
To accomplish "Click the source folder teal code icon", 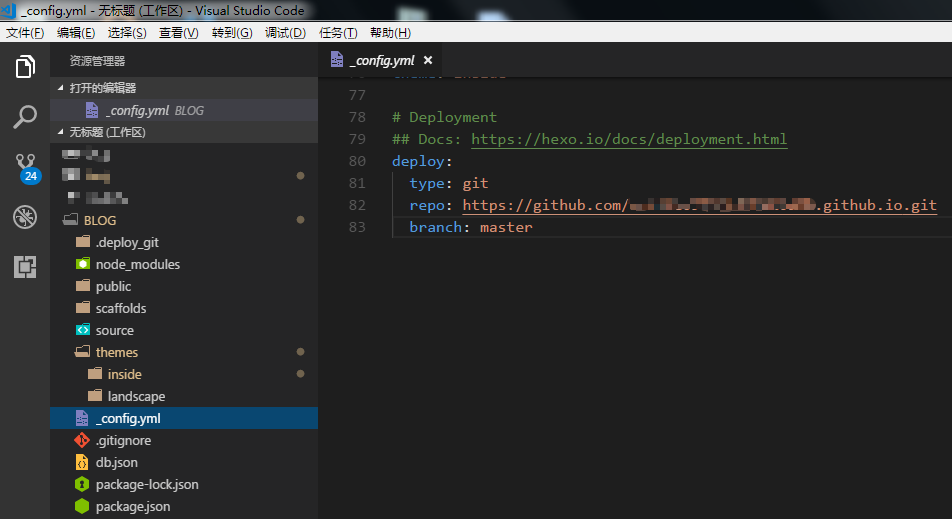I will (83, 330).
